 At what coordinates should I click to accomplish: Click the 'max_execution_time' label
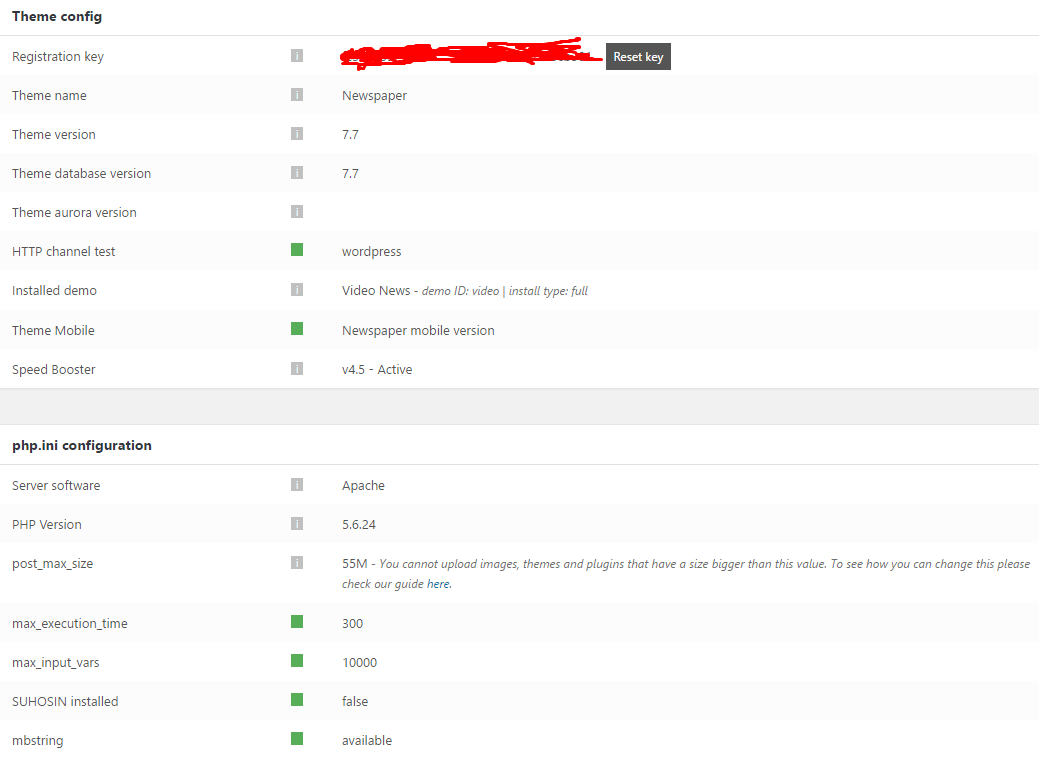(x=70, y=624)
